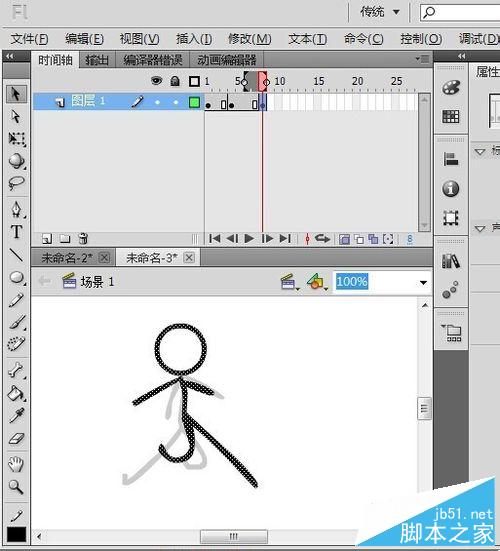Select the Free Transform tool
Viewport: 500px width, 551px height.
click(17, 139)
